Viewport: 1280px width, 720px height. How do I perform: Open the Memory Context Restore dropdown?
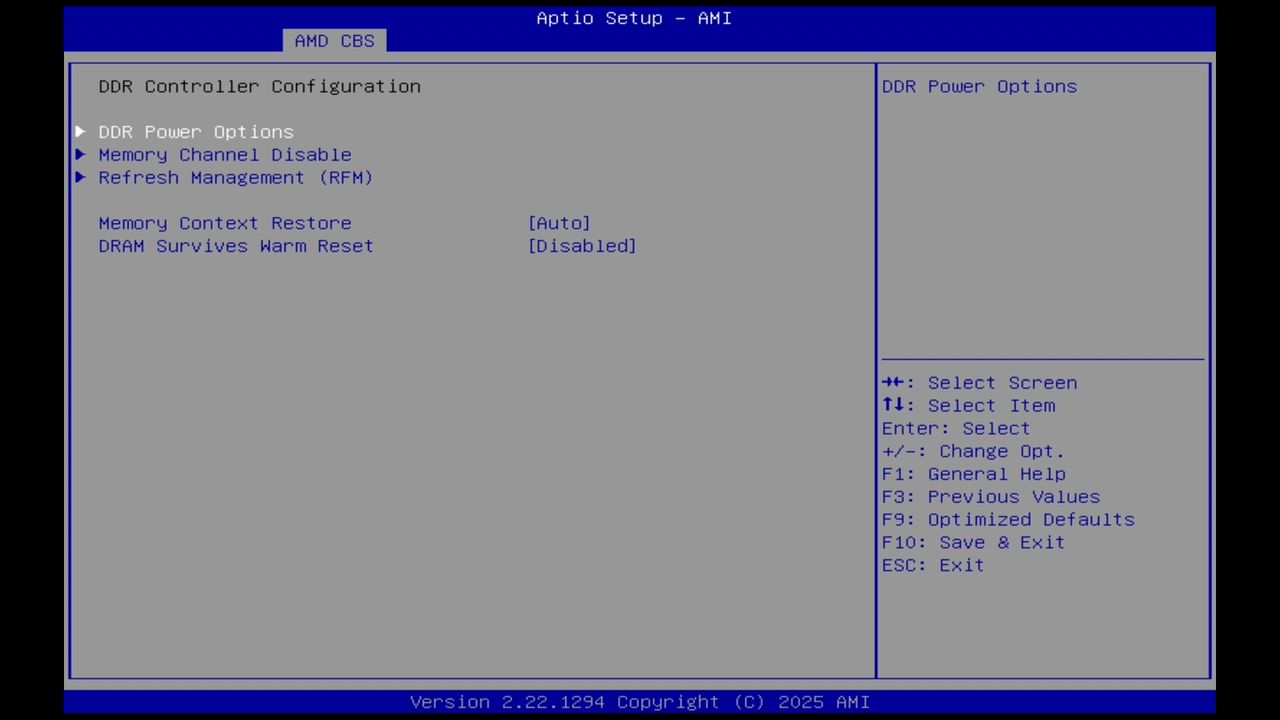[x=559, y=222]
